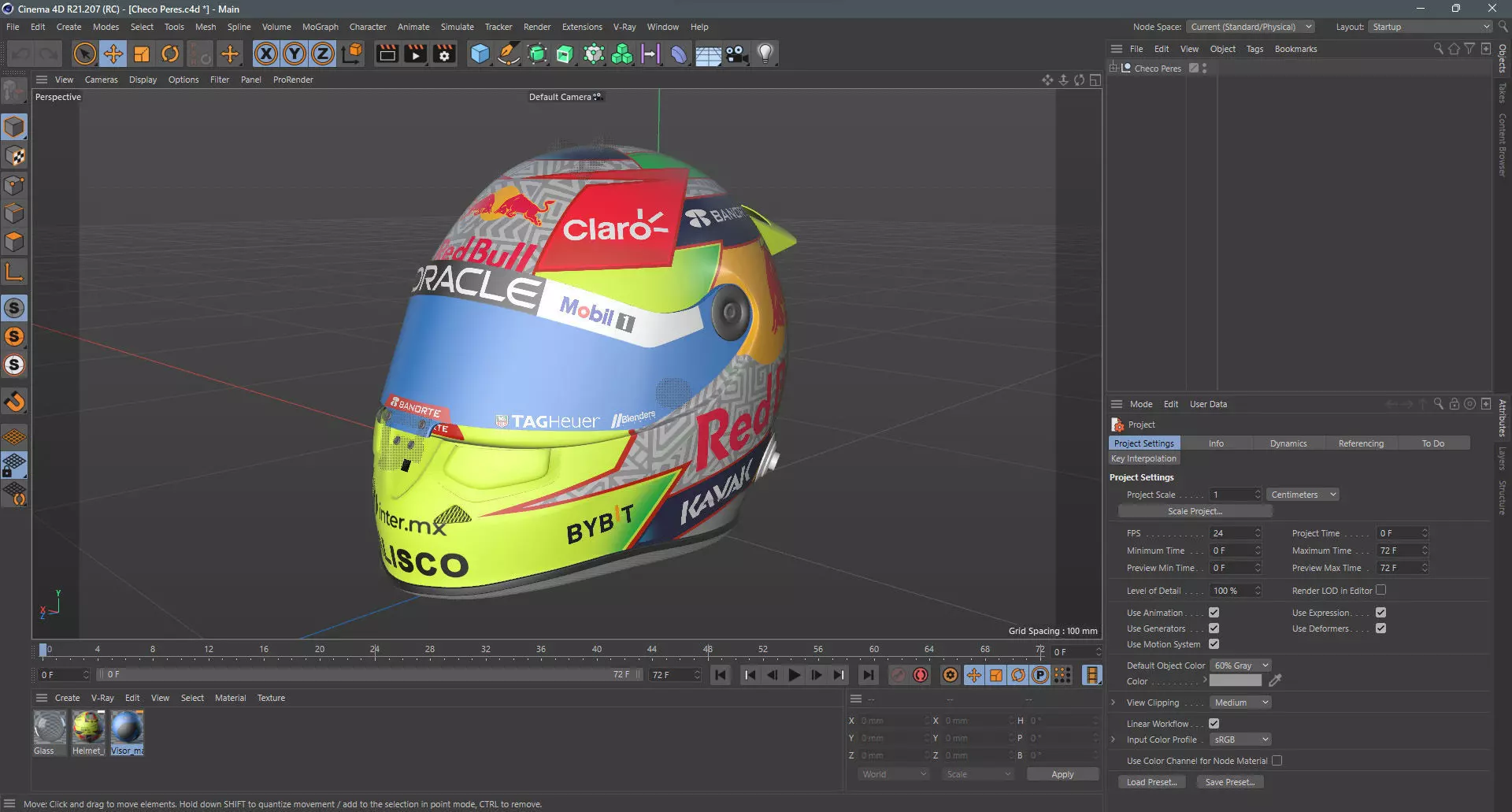Open Project Scale units Centimeters dropdown
The height and width of the screenshot is (812, 1512).
1303,495
